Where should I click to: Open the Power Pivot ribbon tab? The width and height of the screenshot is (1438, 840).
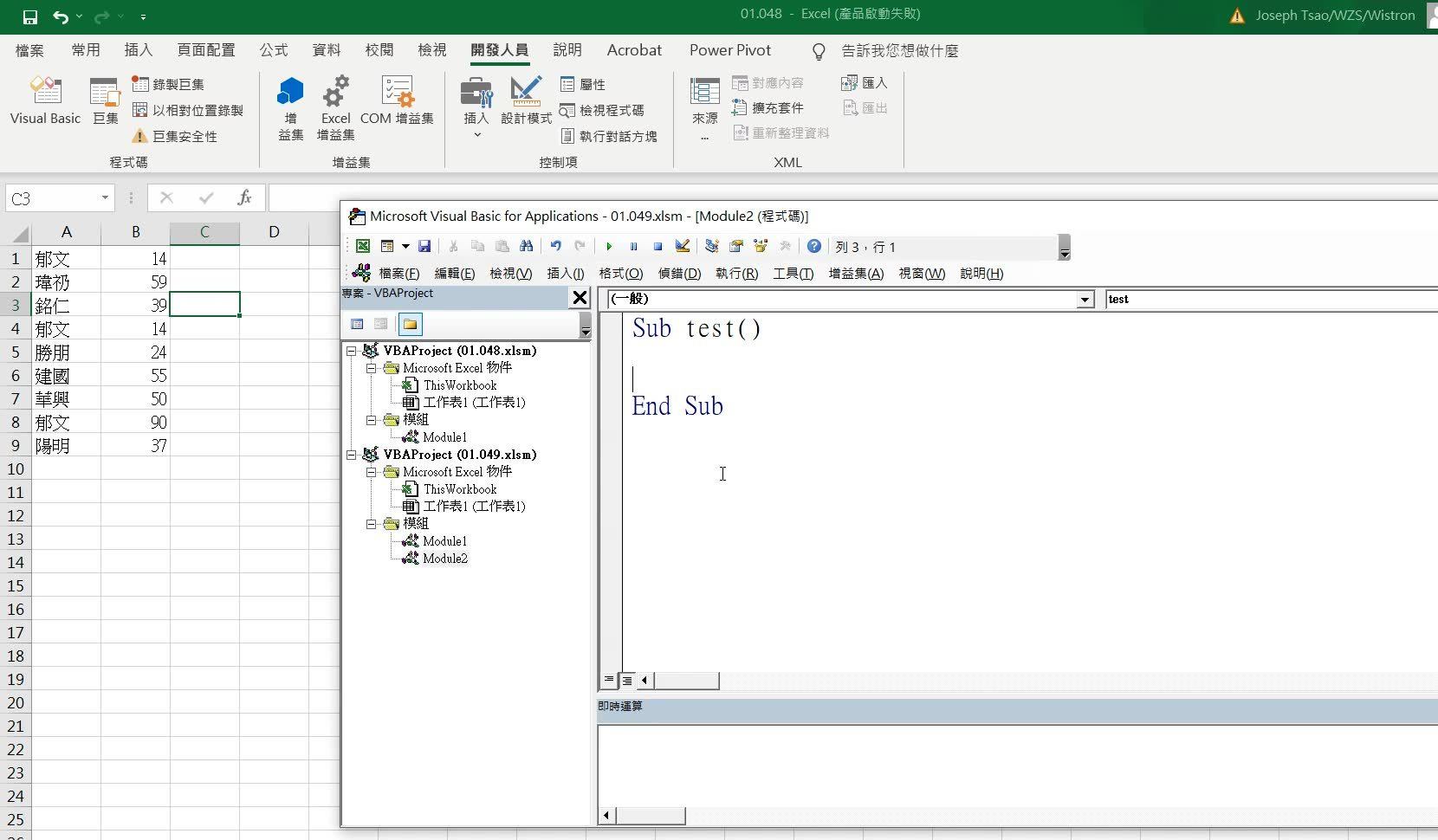click(729, 50)
